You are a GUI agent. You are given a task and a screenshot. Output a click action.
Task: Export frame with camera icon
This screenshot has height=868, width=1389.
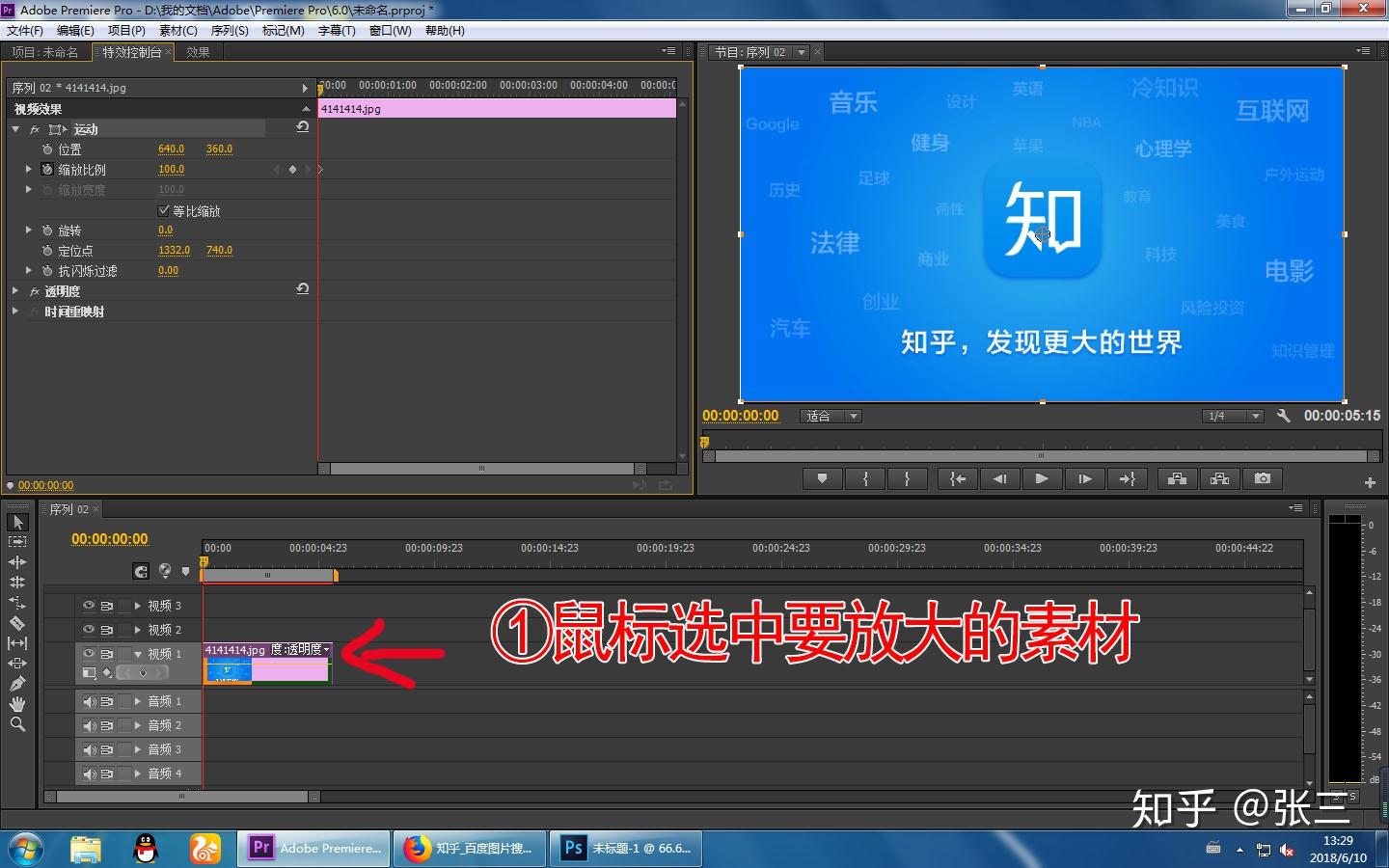coord(1263,478)
